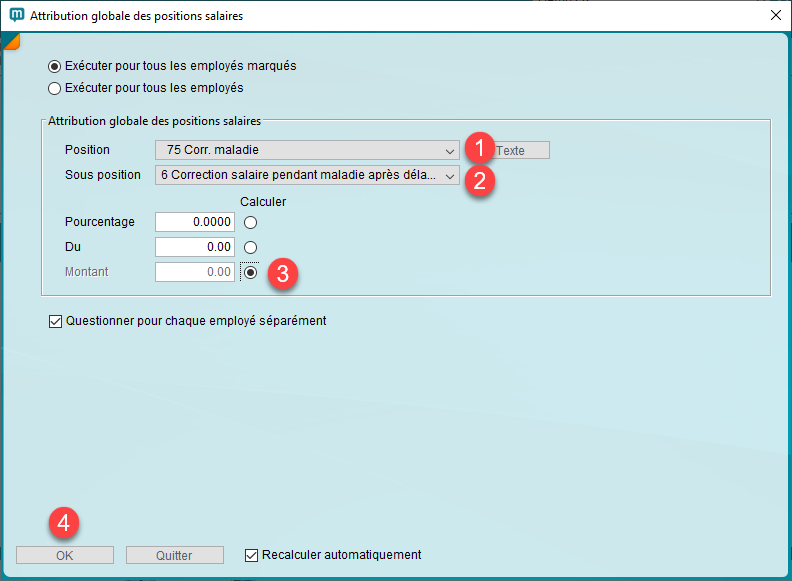The width and height of the screenshot is (792, 581).
Task: Focus the Du amount field
Action: [195, 247]
